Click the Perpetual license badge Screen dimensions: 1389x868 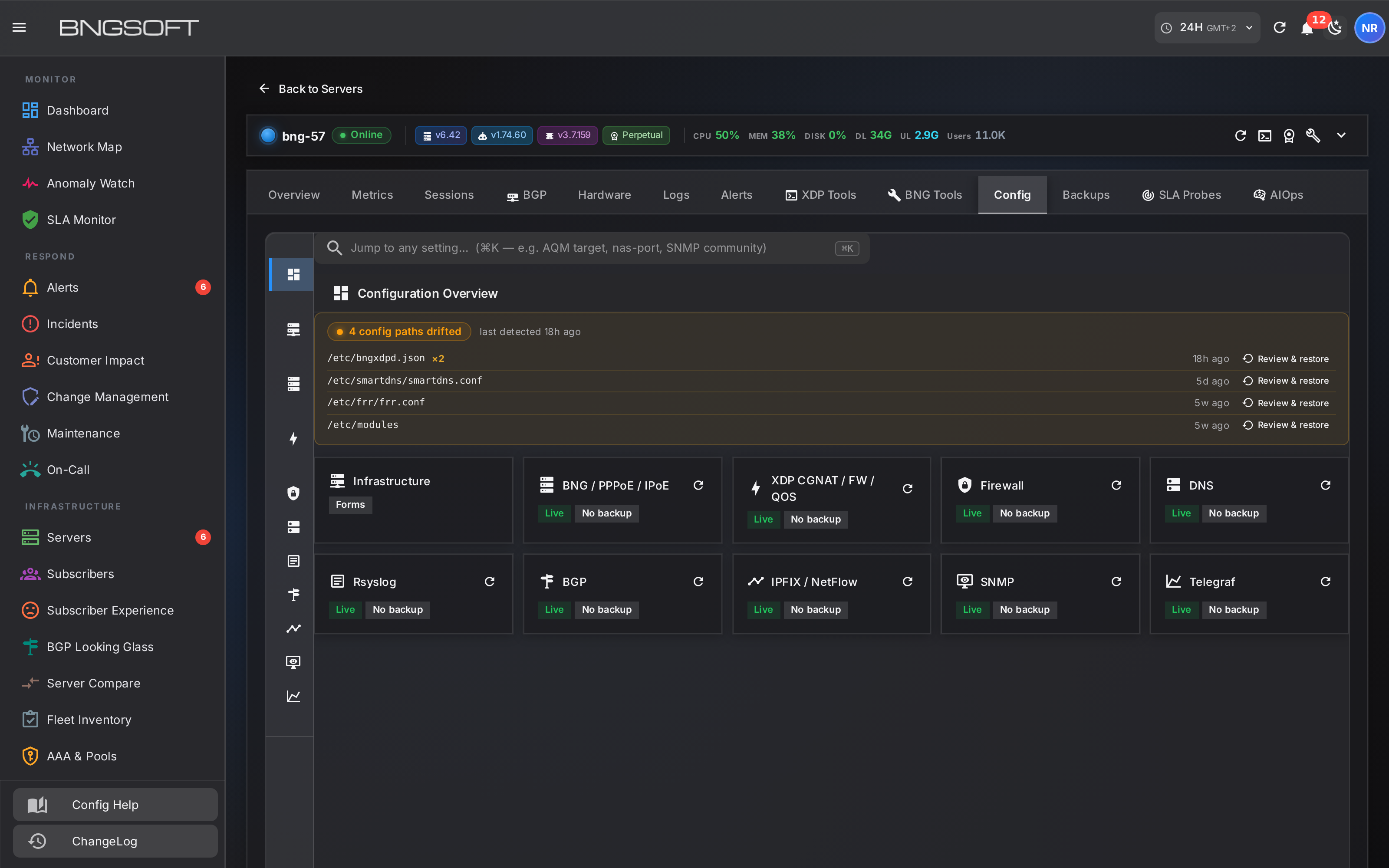(636, 135)
